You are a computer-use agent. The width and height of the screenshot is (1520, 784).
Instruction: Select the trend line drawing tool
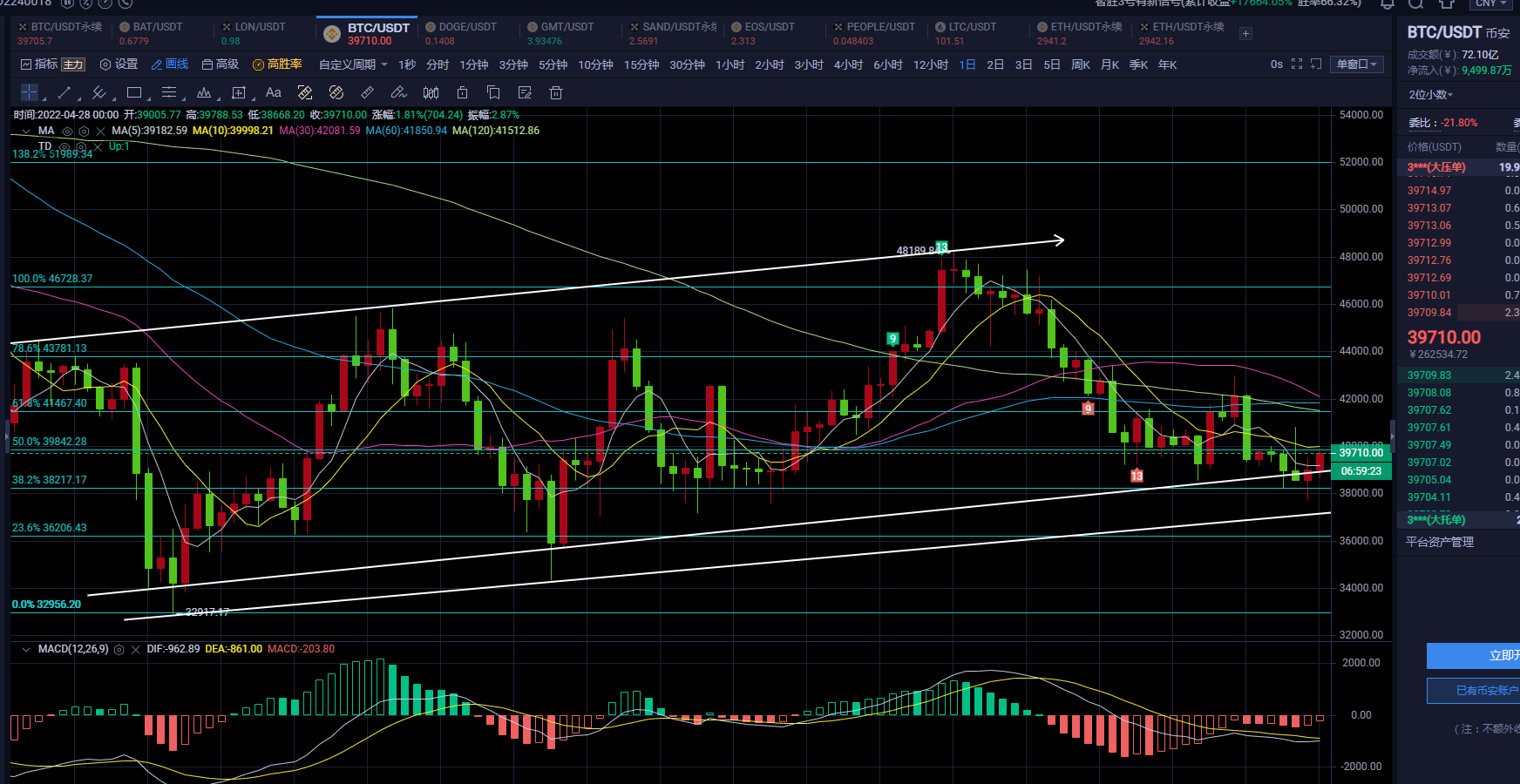tap(64, 92)
